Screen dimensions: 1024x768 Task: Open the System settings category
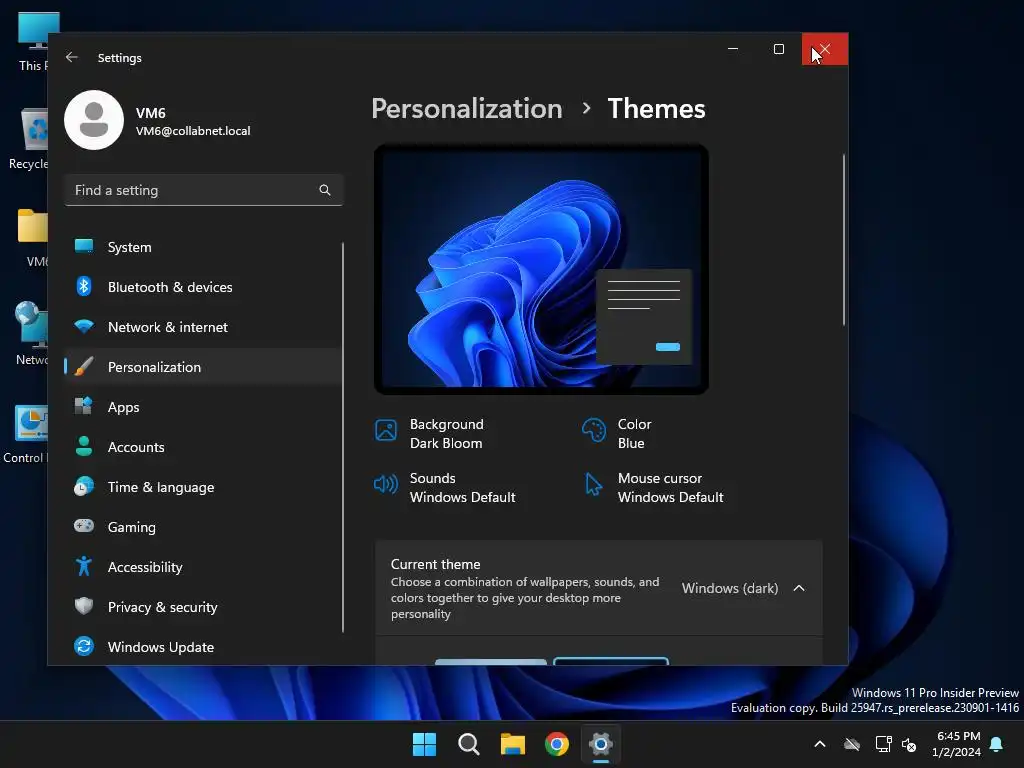tap(202, 247)
